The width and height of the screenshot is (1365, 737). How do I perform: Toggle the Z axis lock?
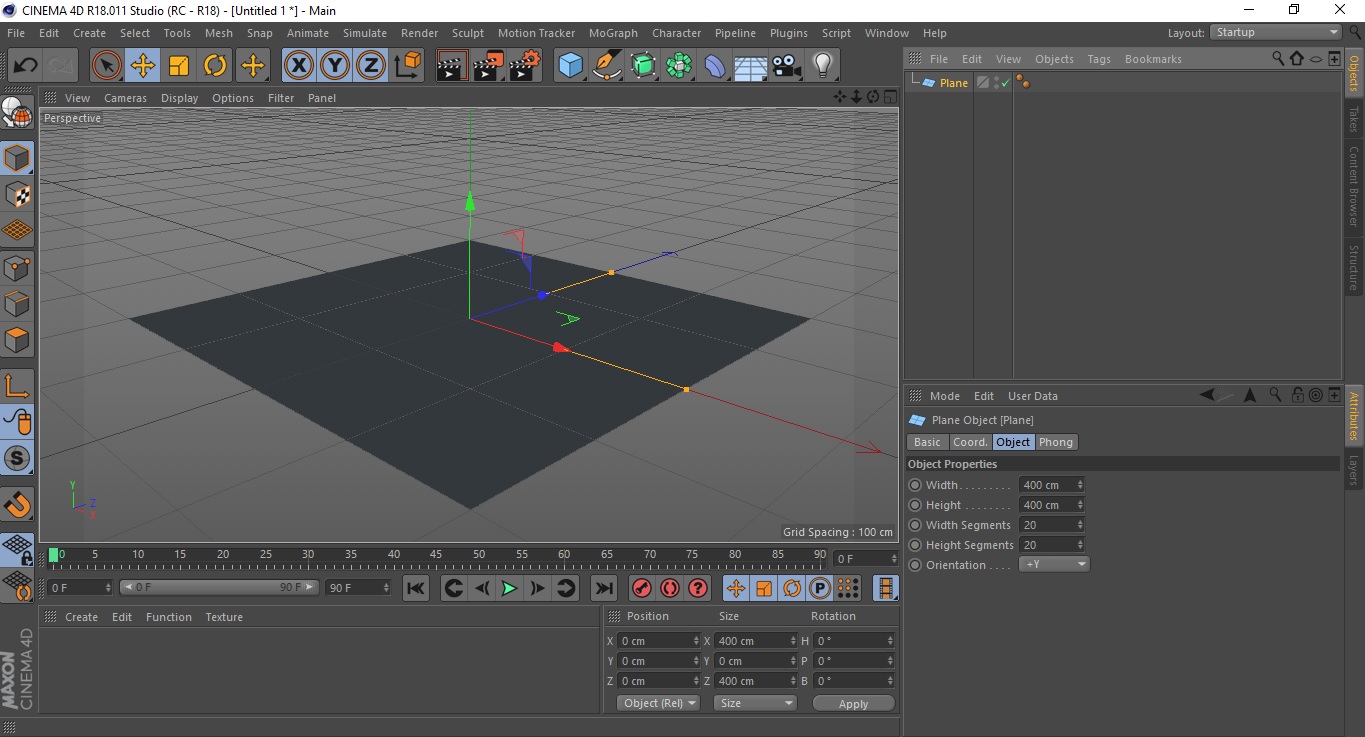point(371,66)
